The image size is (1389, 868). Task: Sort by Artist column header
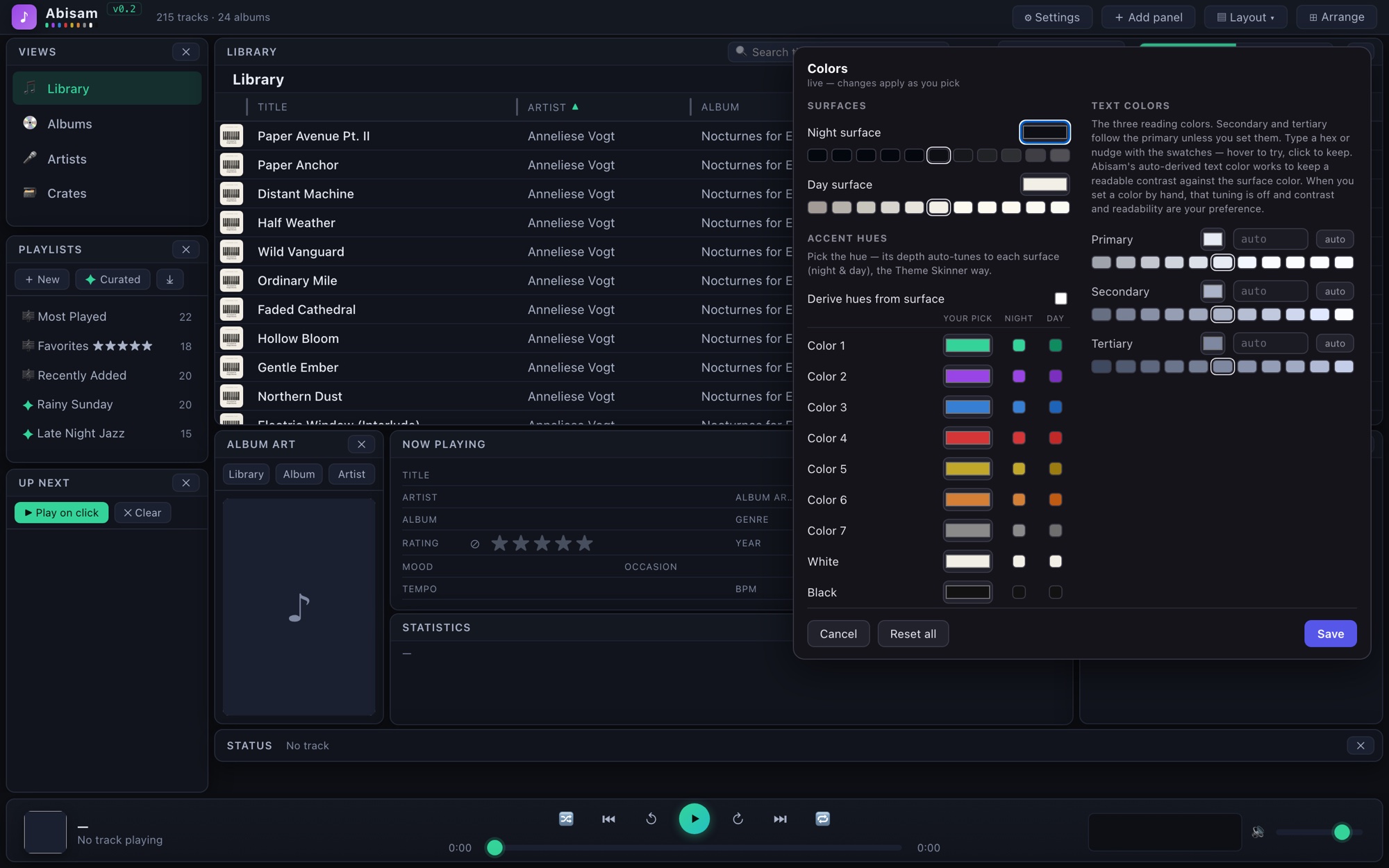(x=553, y=107)
